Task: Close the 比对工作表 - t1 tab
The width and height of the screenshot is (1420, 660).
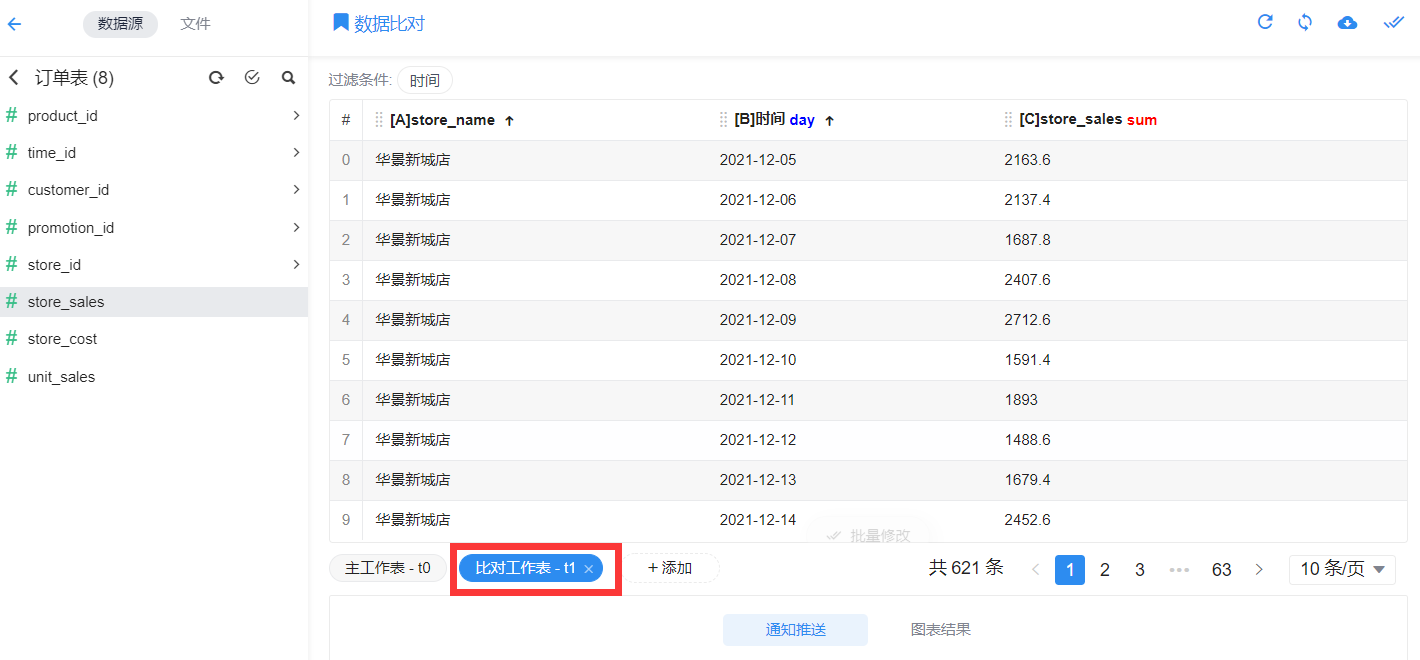Action: 589,569
